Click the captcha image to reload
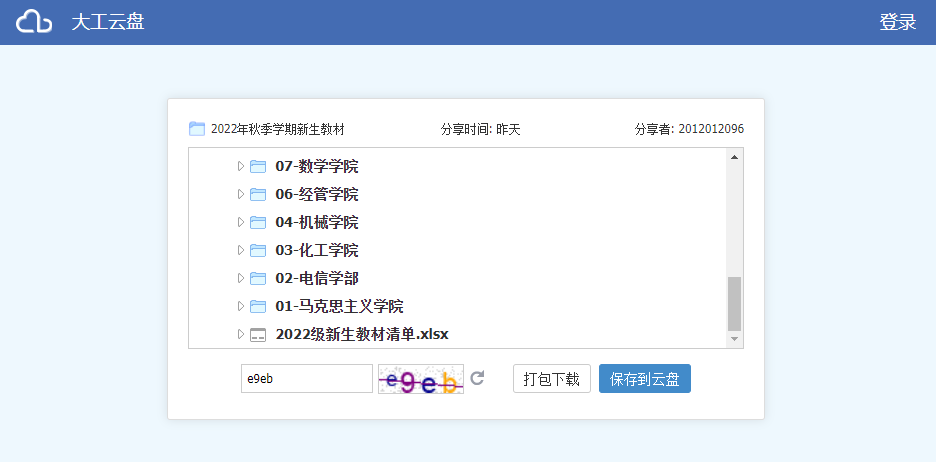Viewport: 936px width, 462px height. coord(420,379)
